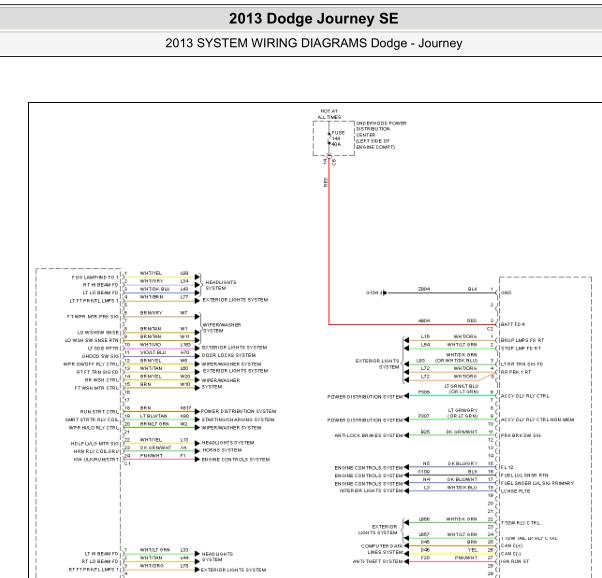
Task: Click the 'RT FT TRN SIG FD' pin label
Action: point(98,372)
